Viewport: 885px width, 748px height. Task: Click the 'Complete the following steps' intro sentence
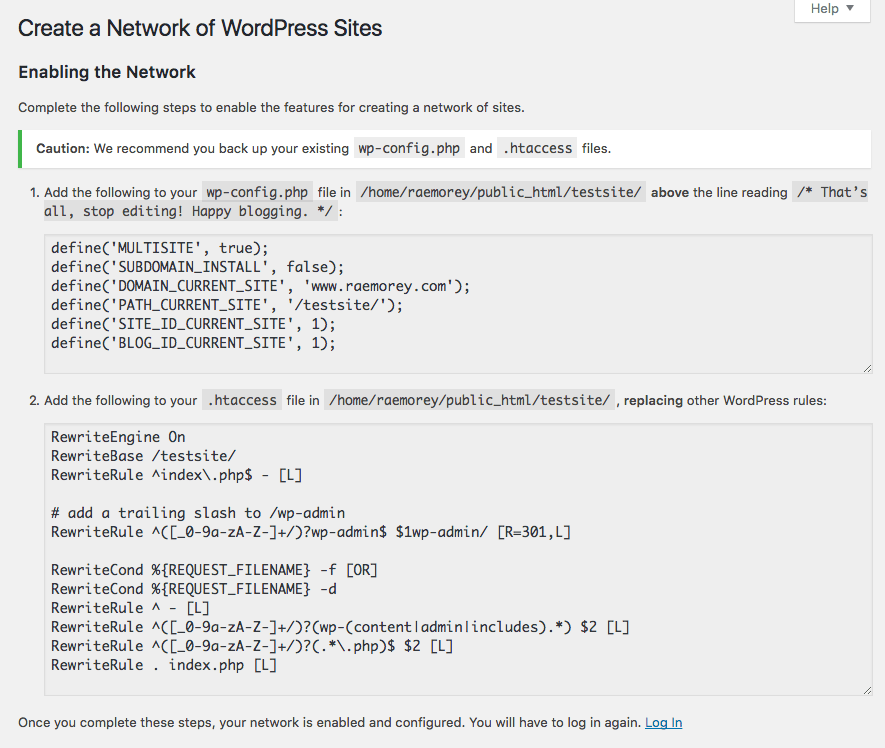point(271,107)
